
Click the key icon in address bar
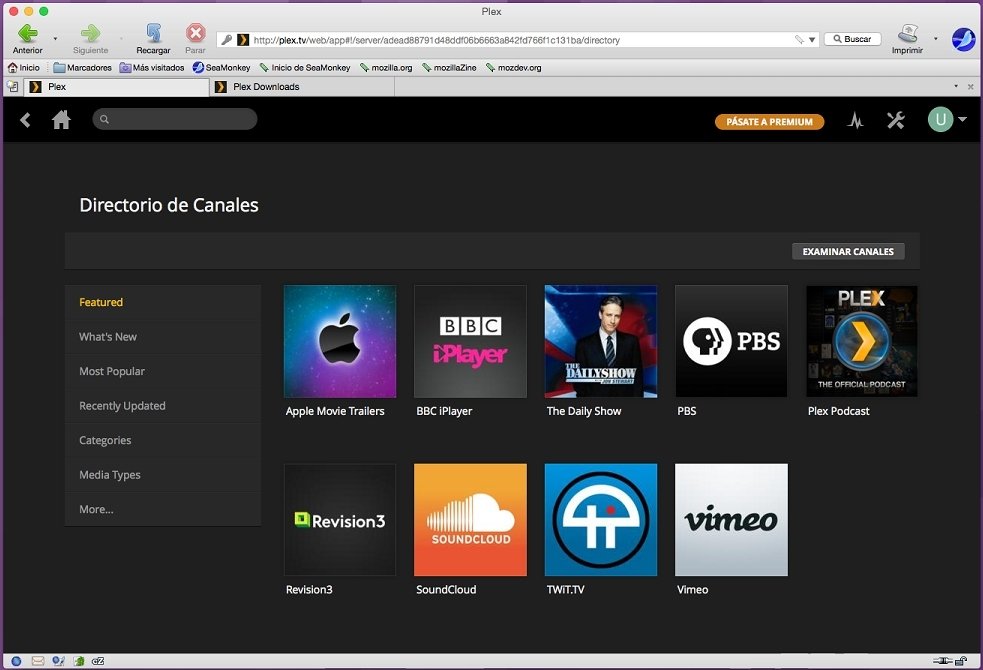coord(226,39)
